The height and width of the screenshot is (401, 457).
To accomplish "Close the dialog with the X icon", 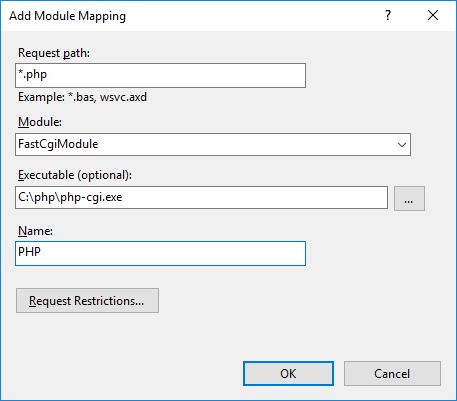I will pyautogui.click(x=433, y=15).
